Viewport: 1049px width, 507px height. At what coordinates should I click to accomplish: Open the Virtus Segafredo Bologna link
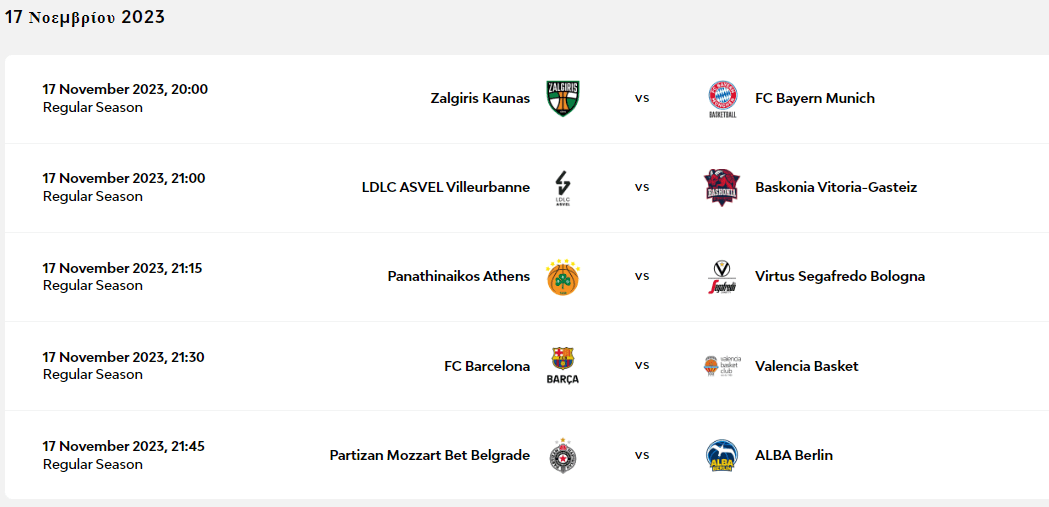pos(839,276)
